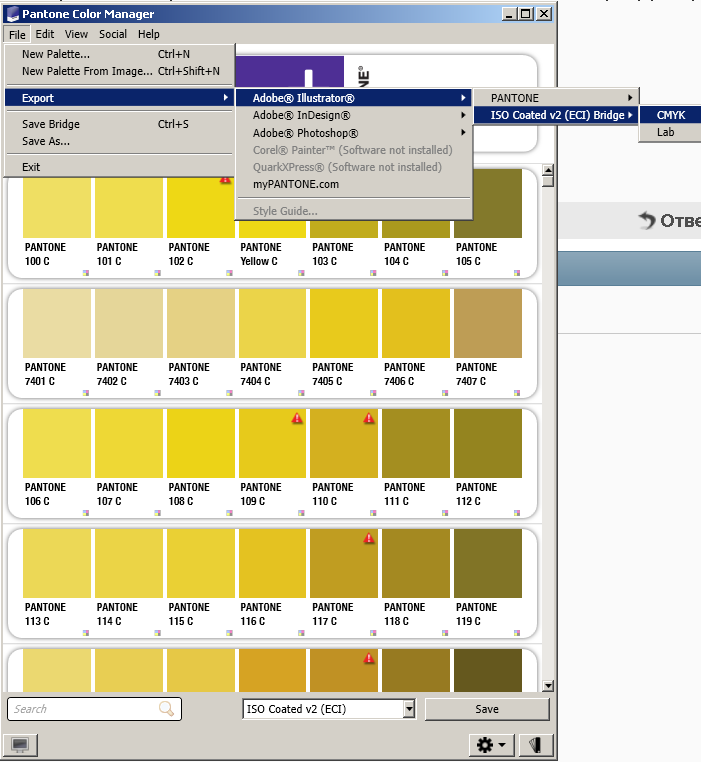Click the PANTONE 7406 C label
The image size is (701, 762).
click(404, 374)
